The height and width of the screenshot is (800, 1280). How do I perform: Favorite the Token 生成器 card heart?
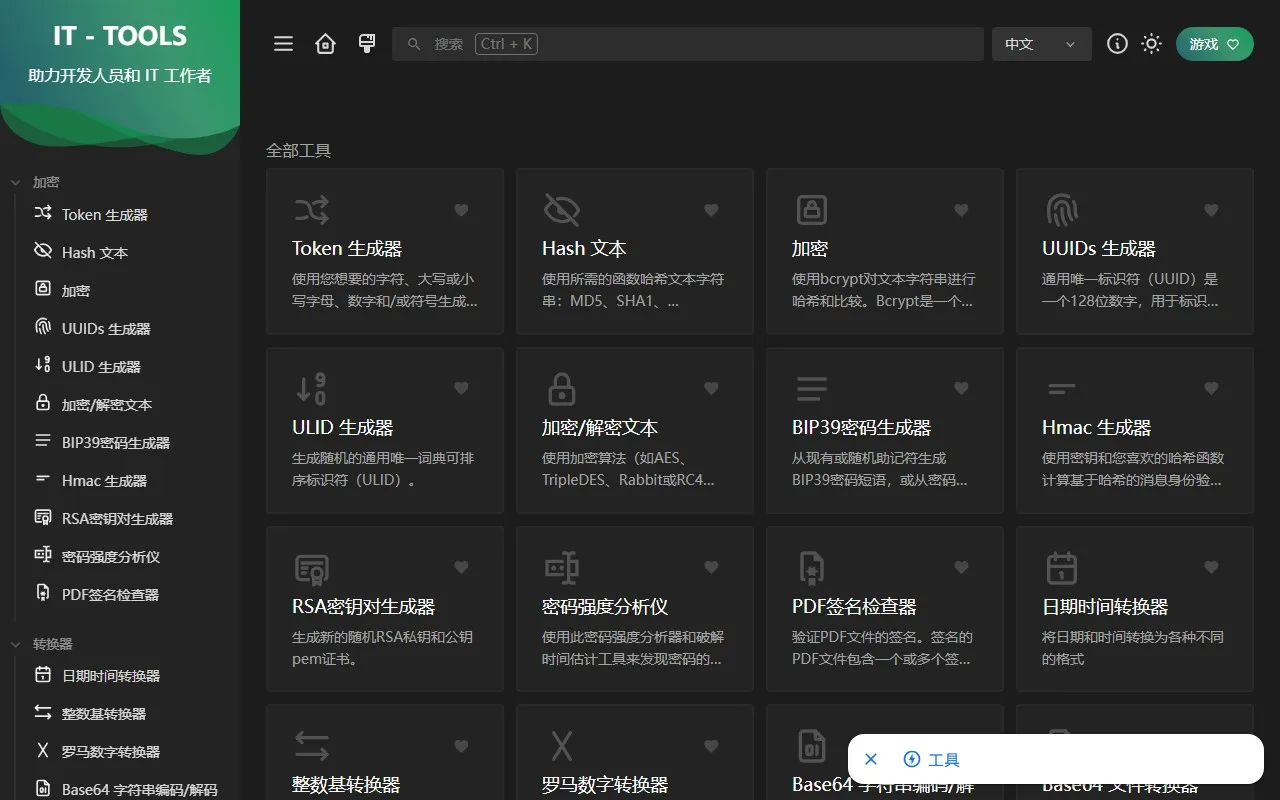tap(461, 210)
